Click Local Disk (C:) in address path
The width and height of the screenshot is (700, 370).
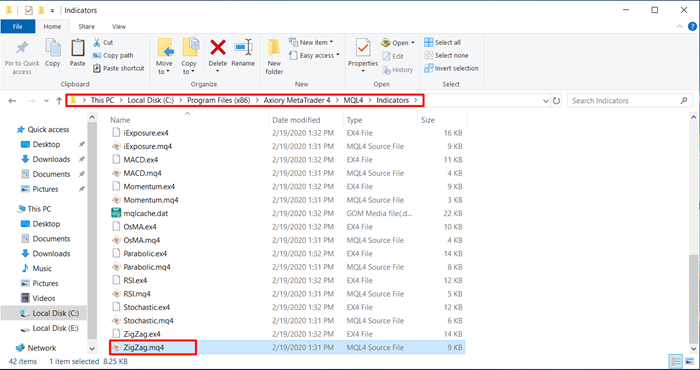tap(150, 100)
